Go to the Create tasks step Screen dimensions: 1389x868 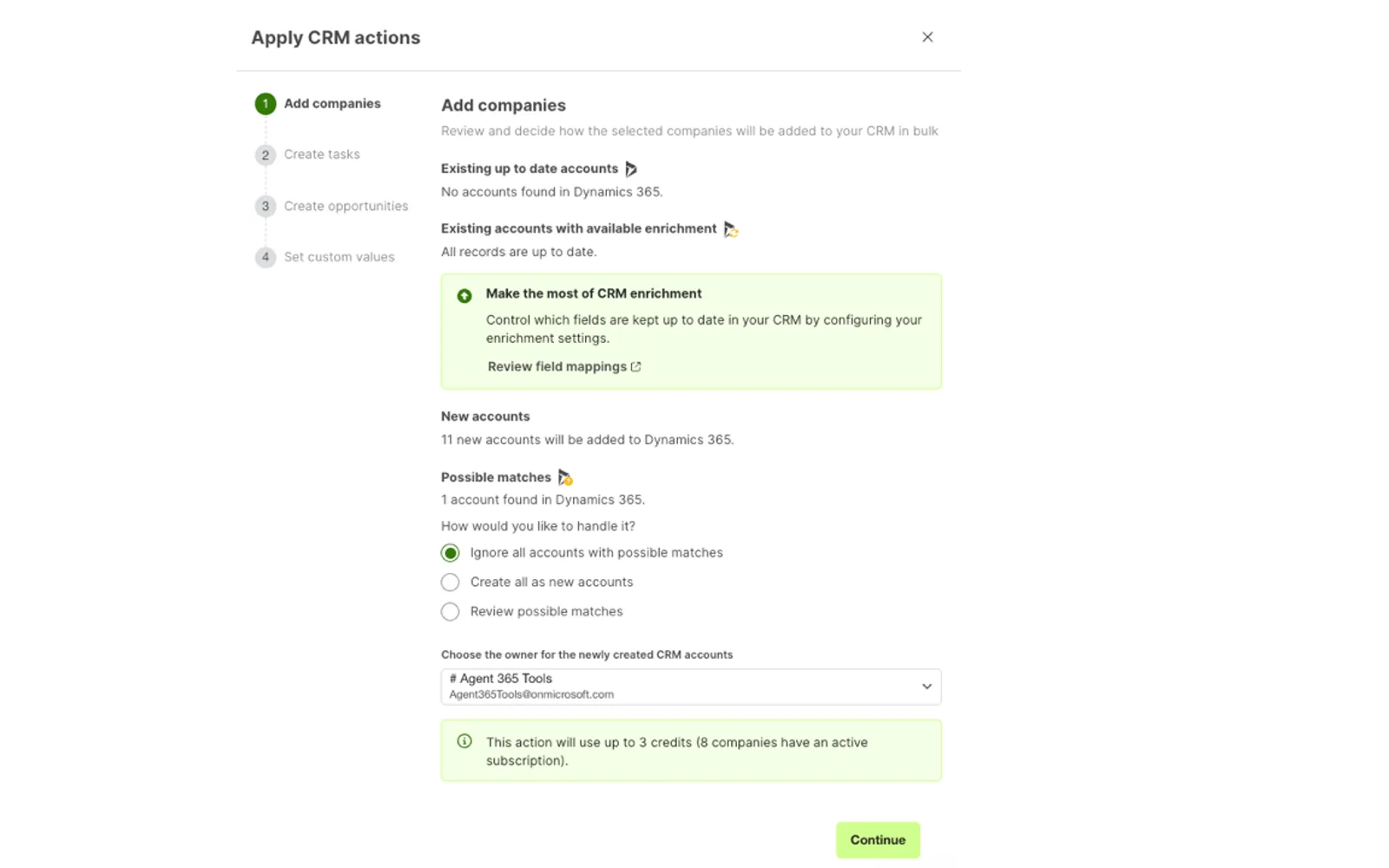click(x=322, y=155)
